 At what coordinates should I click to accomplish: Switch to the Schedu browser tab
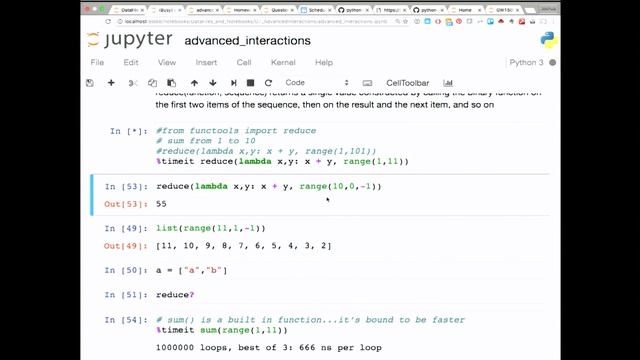315,10
